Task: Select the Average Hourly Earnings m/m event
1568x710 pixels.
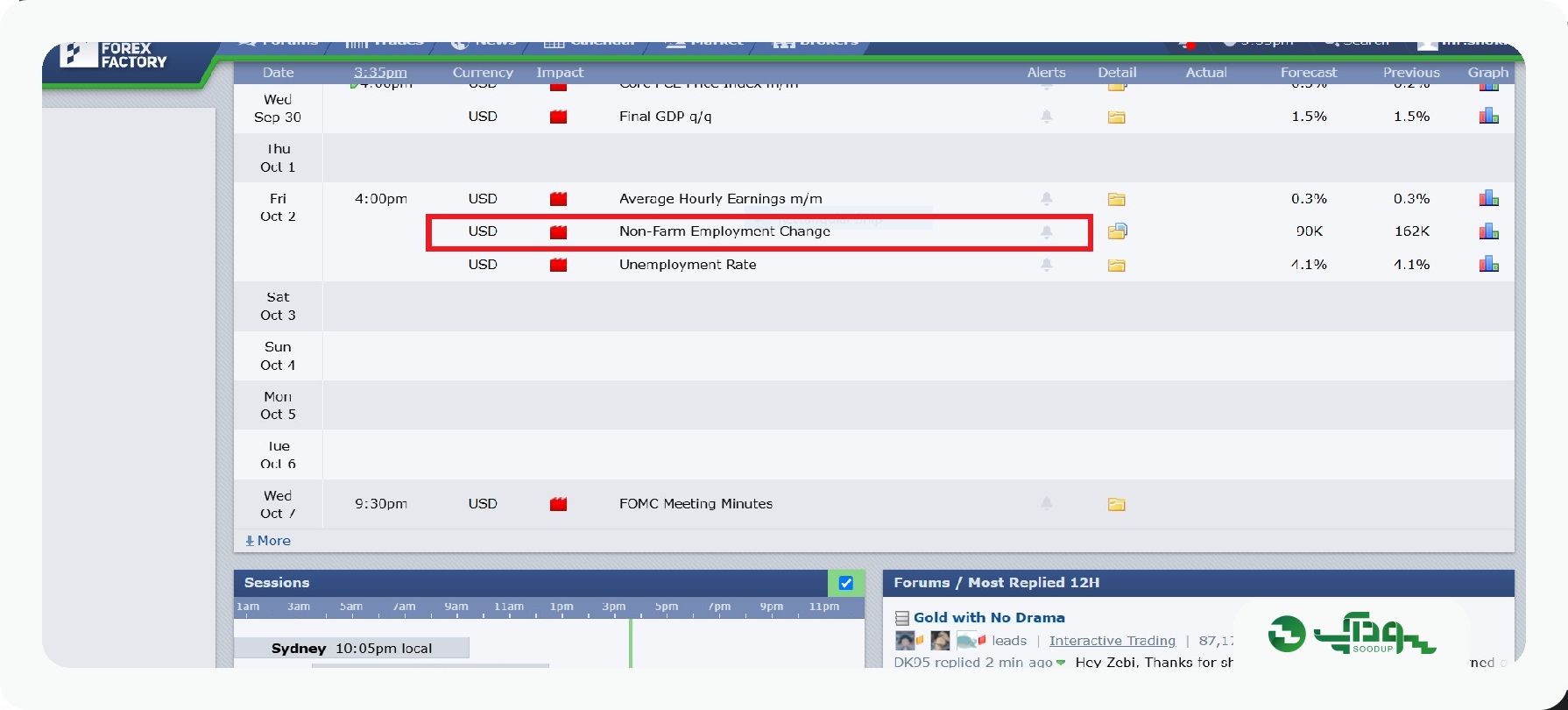Action: click(x=721, y=199)
